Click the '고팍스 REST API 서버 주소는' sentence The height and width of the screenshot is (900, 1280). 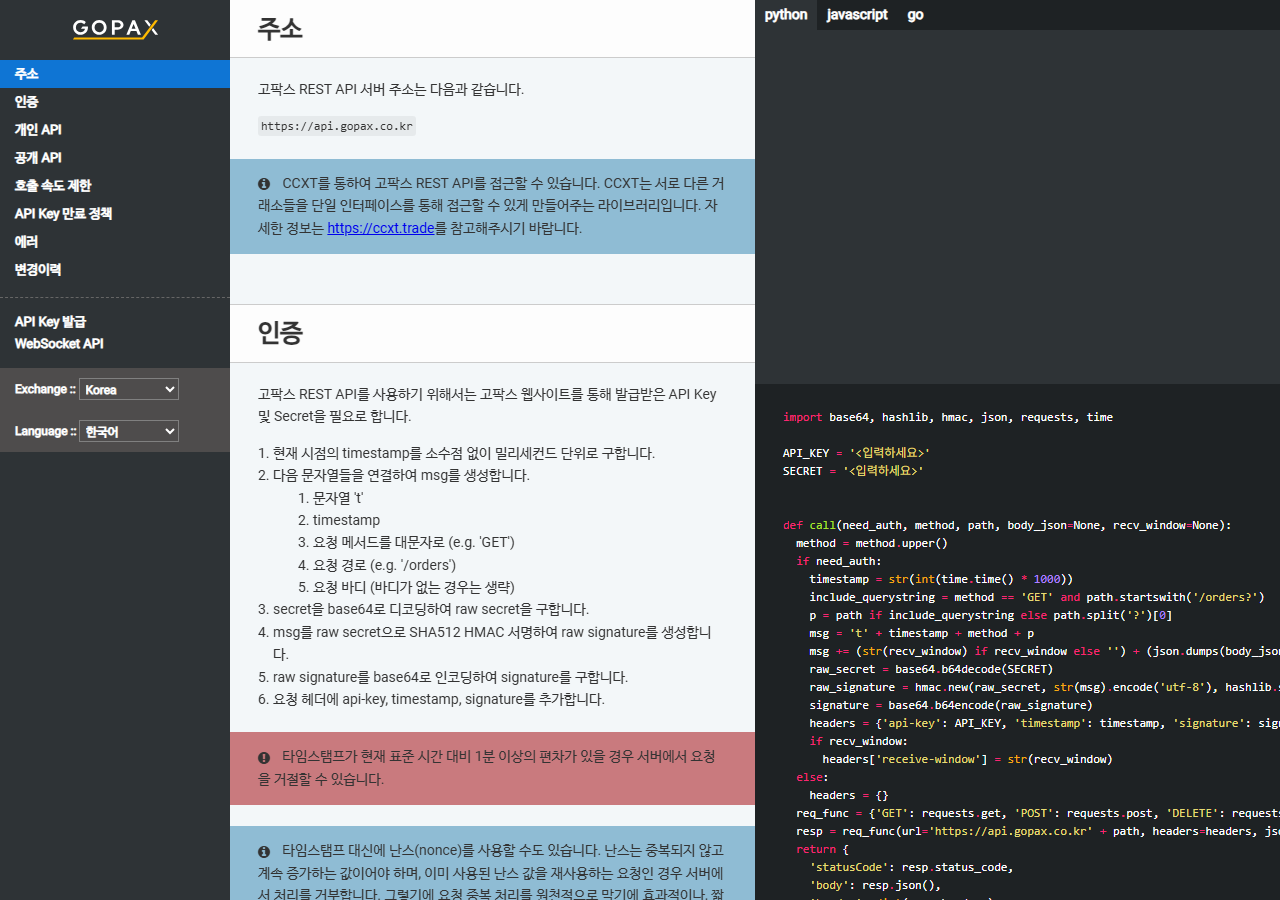pos(391,89)
